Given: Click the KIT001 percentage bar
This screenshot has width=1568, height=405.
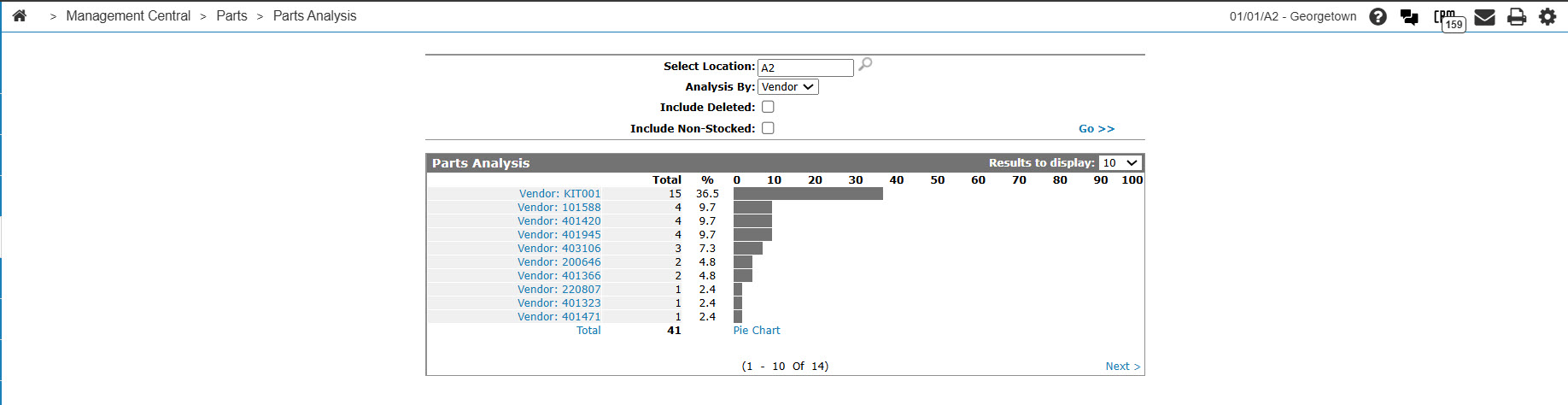Looking at the screenshot, I should coord(808,194).
